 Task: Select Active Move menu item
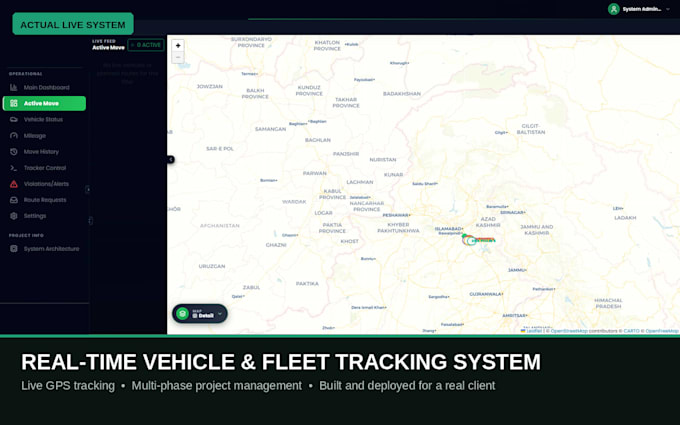pos(44,103)
